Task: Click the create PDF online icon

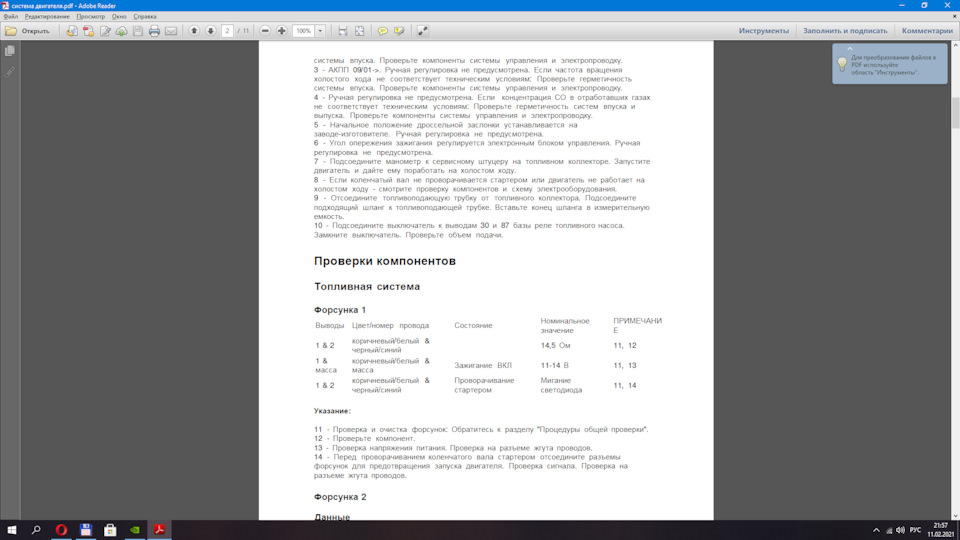Action: (88, 31)
